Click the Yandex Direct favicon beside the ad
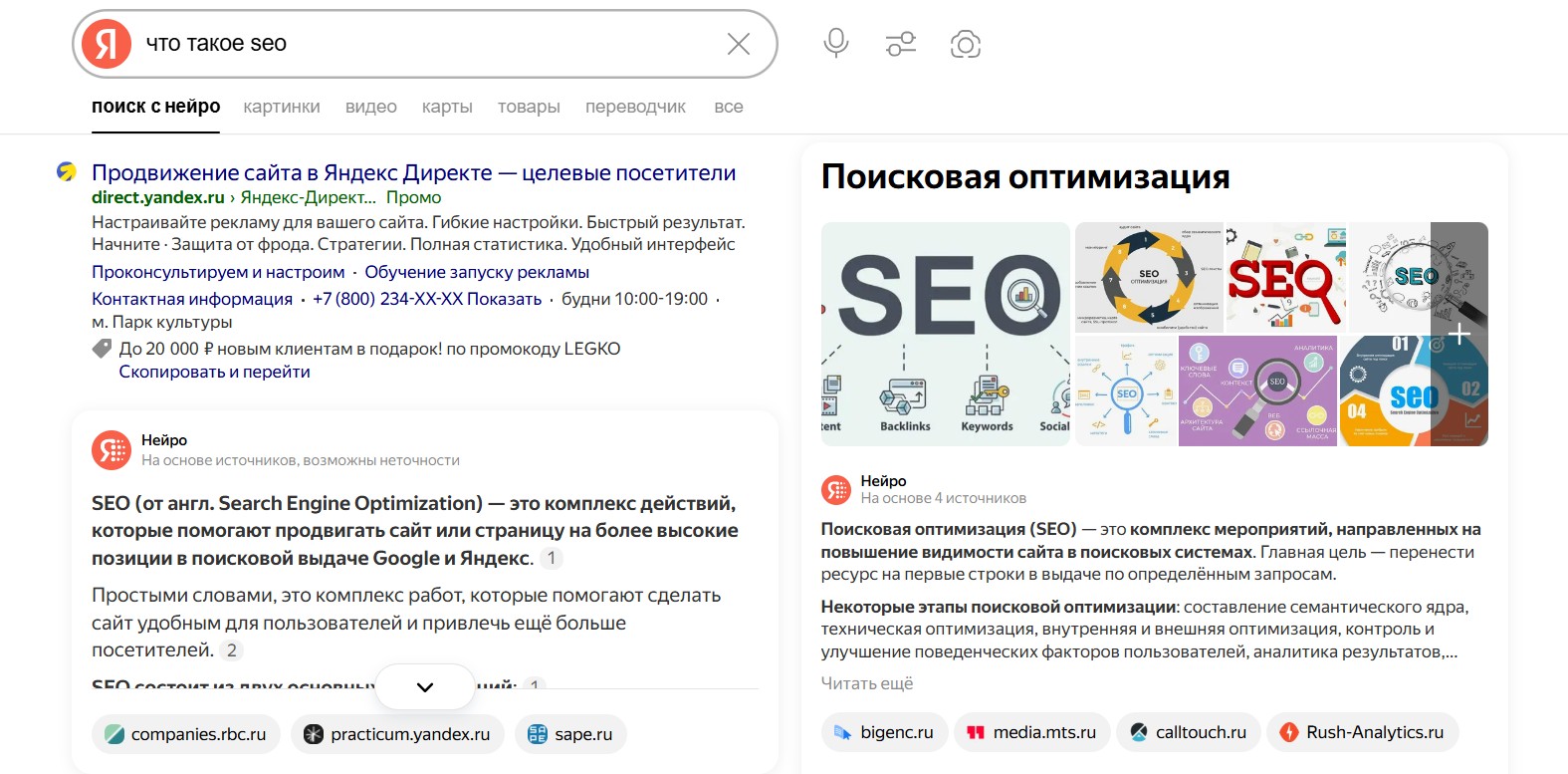The width and height of the screenshot is (1568, 774). pos(67,172)
